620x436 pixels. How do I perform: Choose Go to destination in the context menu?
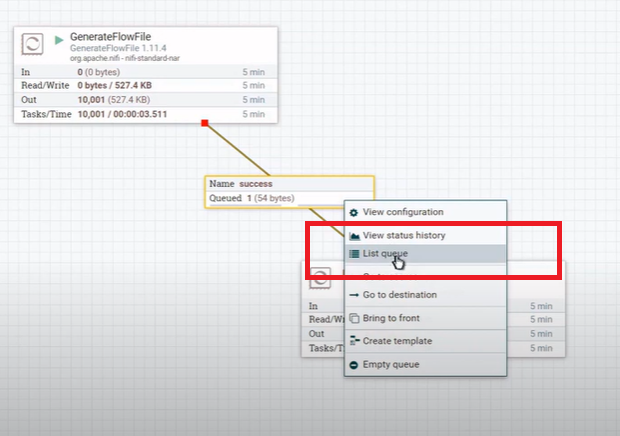tap(425, 294)
